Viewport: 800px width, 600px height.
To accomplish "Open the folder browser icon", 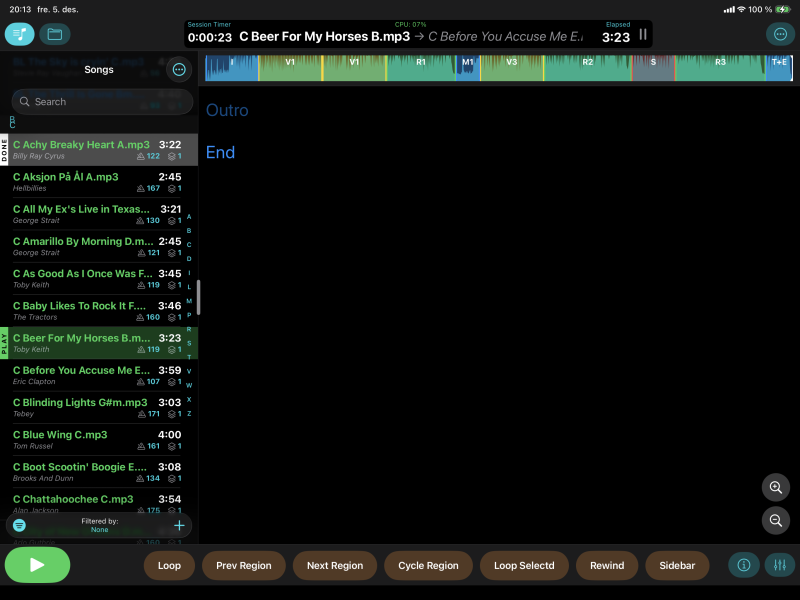I will click(54, 34).
